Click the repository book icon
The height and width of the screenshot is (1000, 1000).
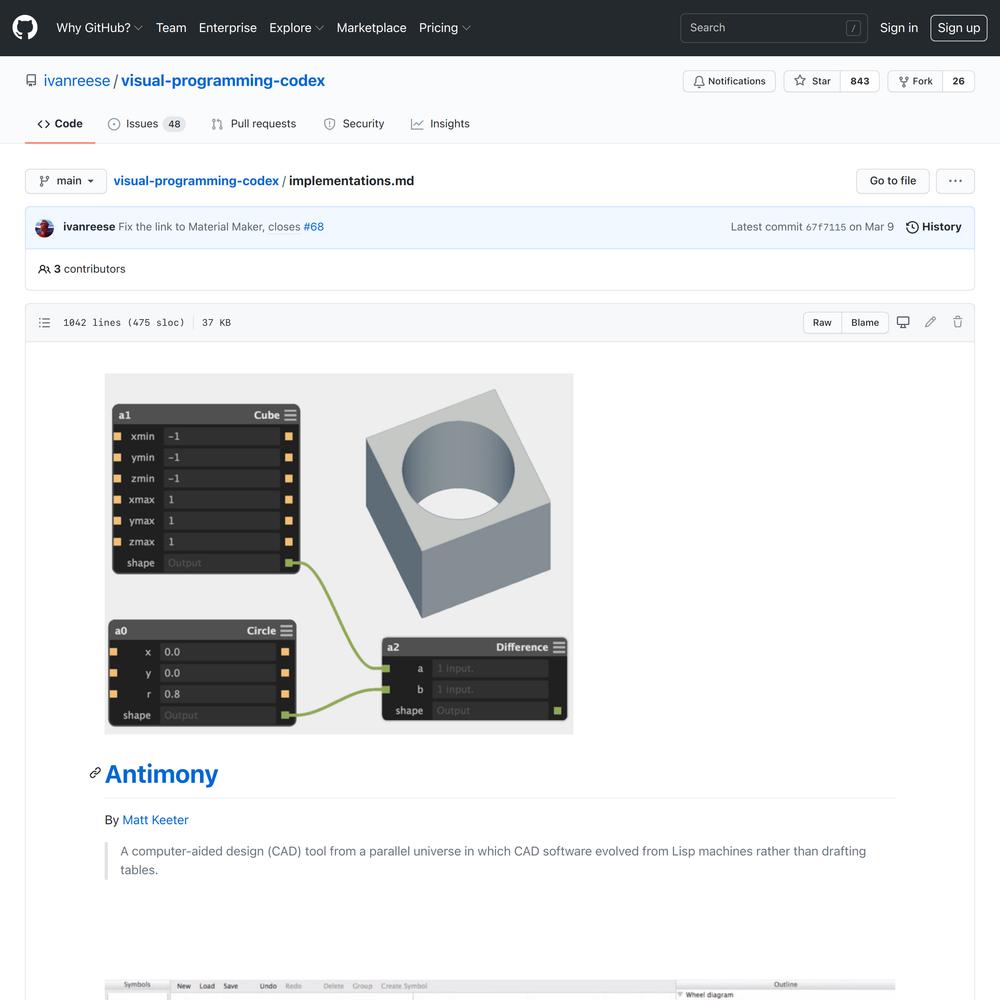tap(31, 80)
